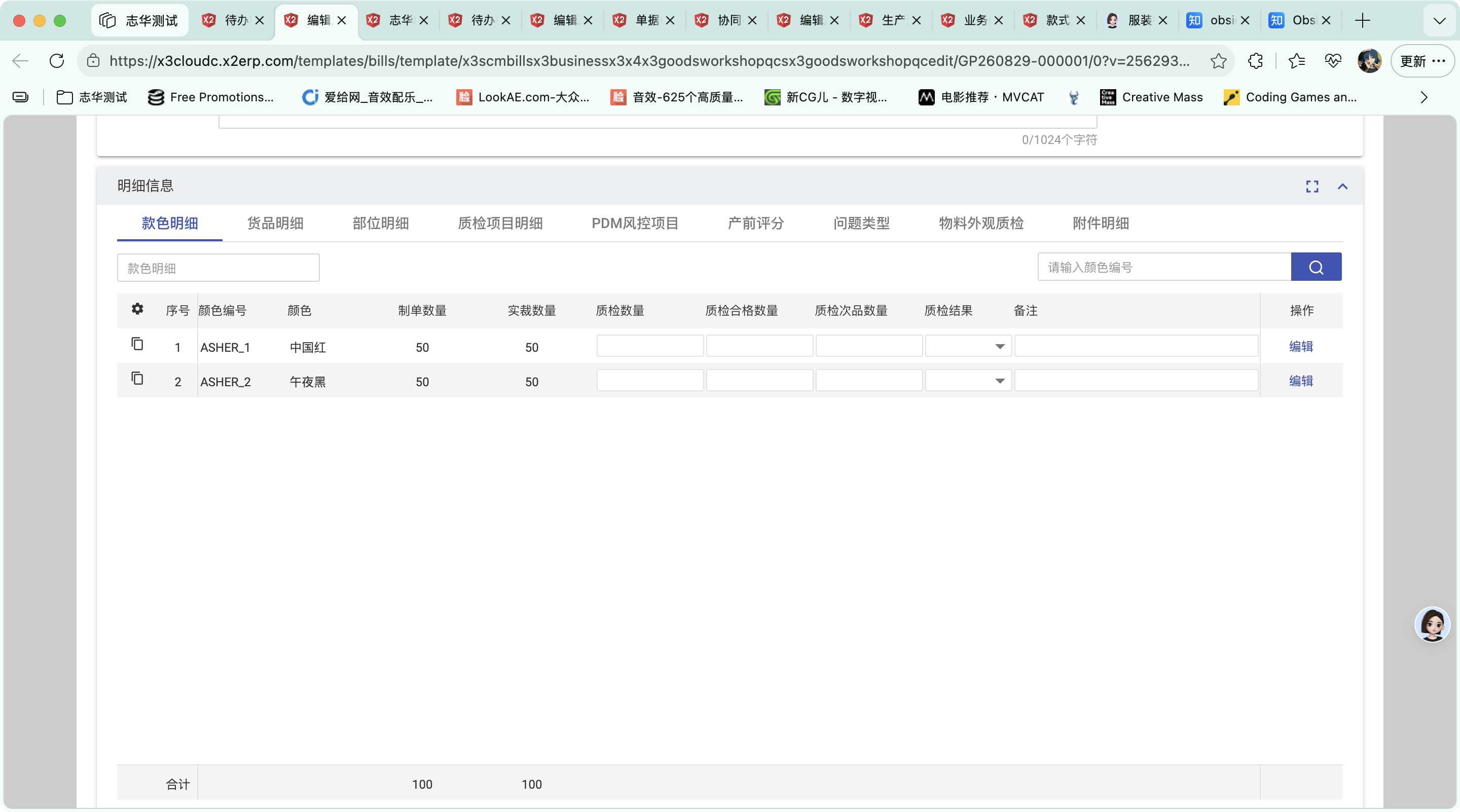
Task: Reload the page with refresh icon
Action: [x=57, y=61]
